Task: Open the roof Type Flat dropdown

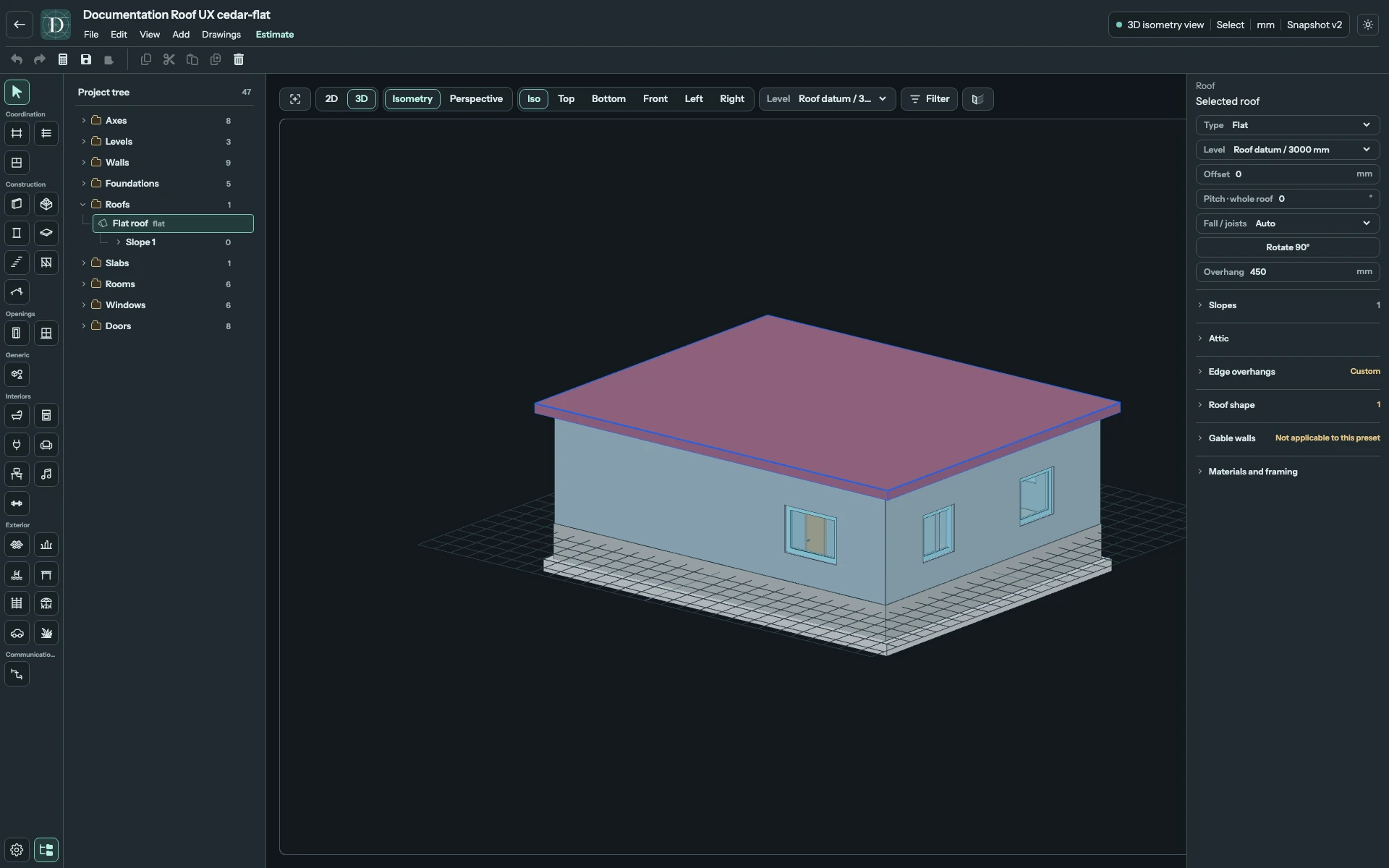Action: point(1288,125)
